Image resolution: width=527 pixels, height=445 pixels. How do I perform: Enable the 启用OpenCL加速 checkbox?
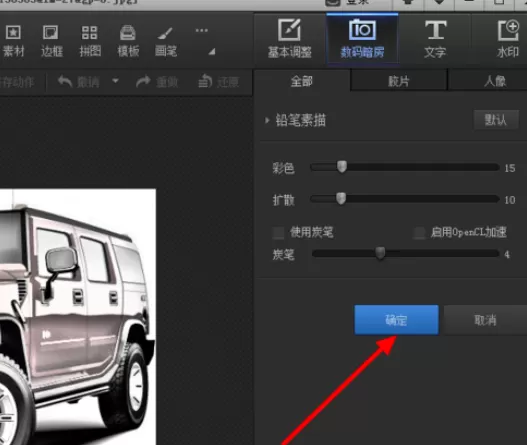(x=419, y=233)
